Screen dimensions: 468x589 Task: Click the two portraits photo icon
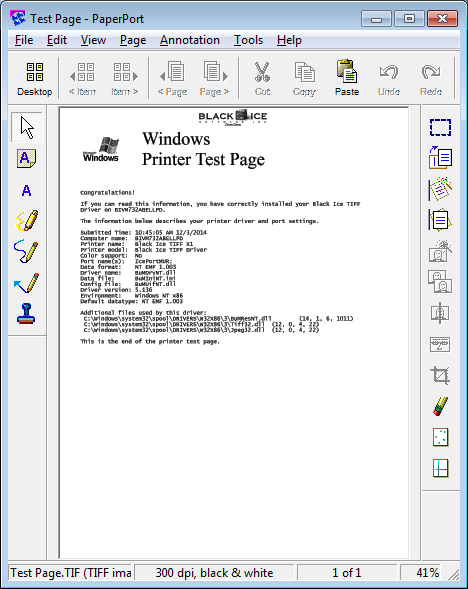coord(440,282)
